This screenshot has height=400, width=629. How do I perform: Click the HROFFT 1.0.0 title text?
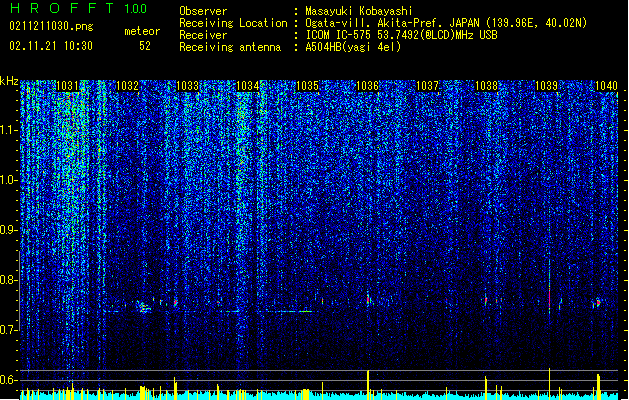coord(79,8)
